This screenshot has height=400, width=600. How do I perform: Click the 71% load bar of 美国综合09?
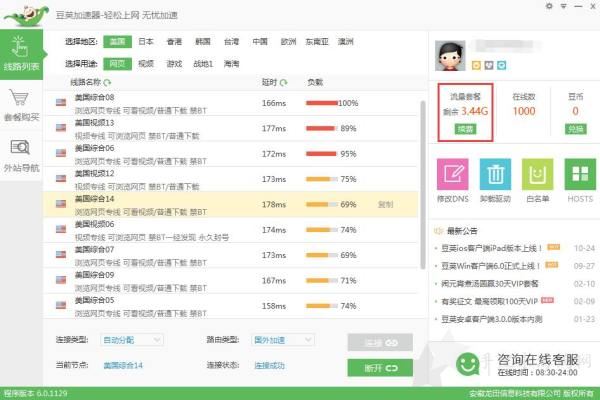pos(322,281)
